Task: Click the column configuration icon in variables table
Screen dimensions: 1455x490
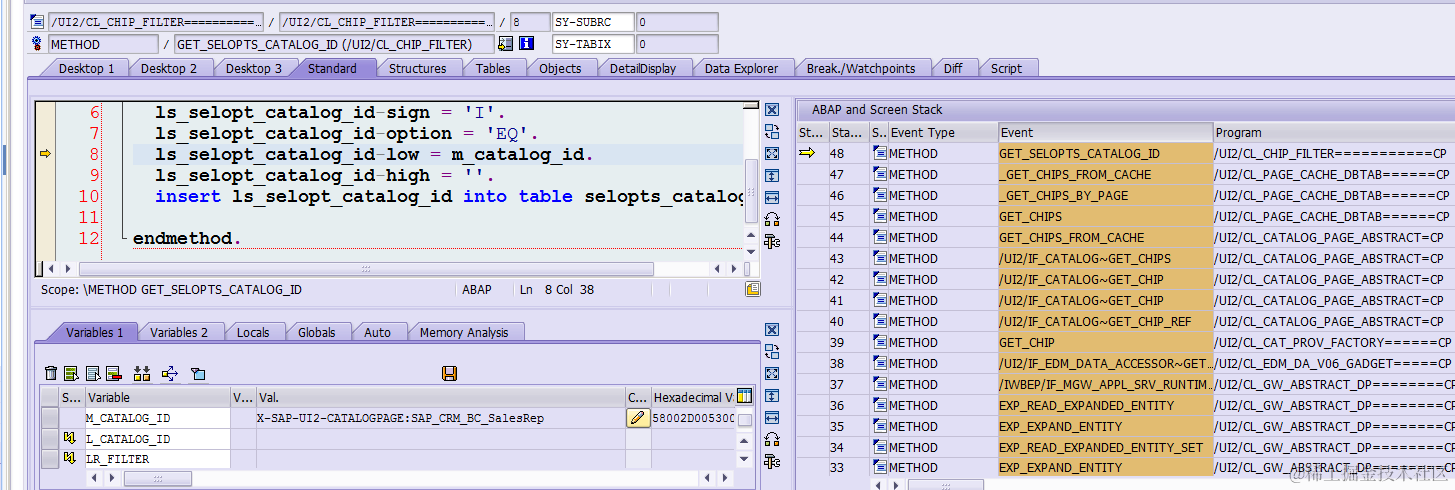Action: pos(745,397)
